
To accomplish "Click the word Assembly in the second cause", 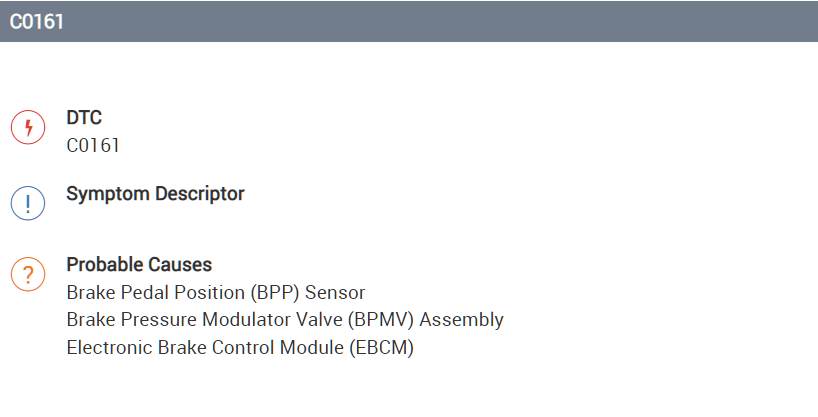I will point(467,320).
